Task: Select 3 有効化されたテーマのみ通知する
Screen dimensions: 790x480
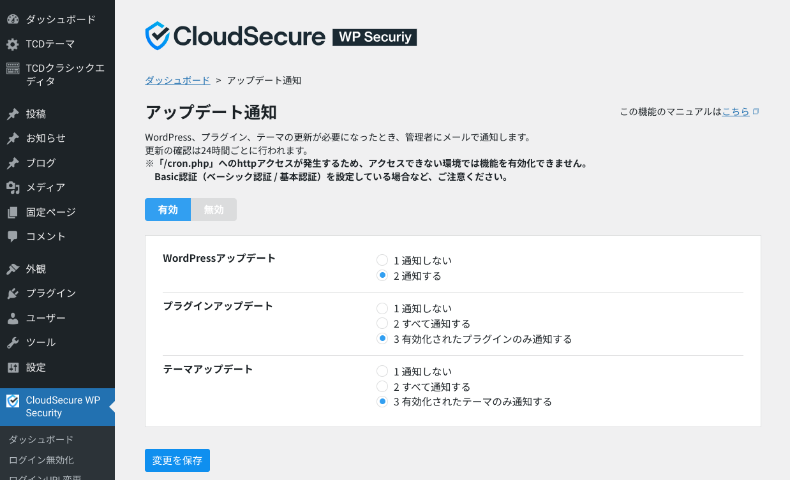Action: (x=382, y=401)
